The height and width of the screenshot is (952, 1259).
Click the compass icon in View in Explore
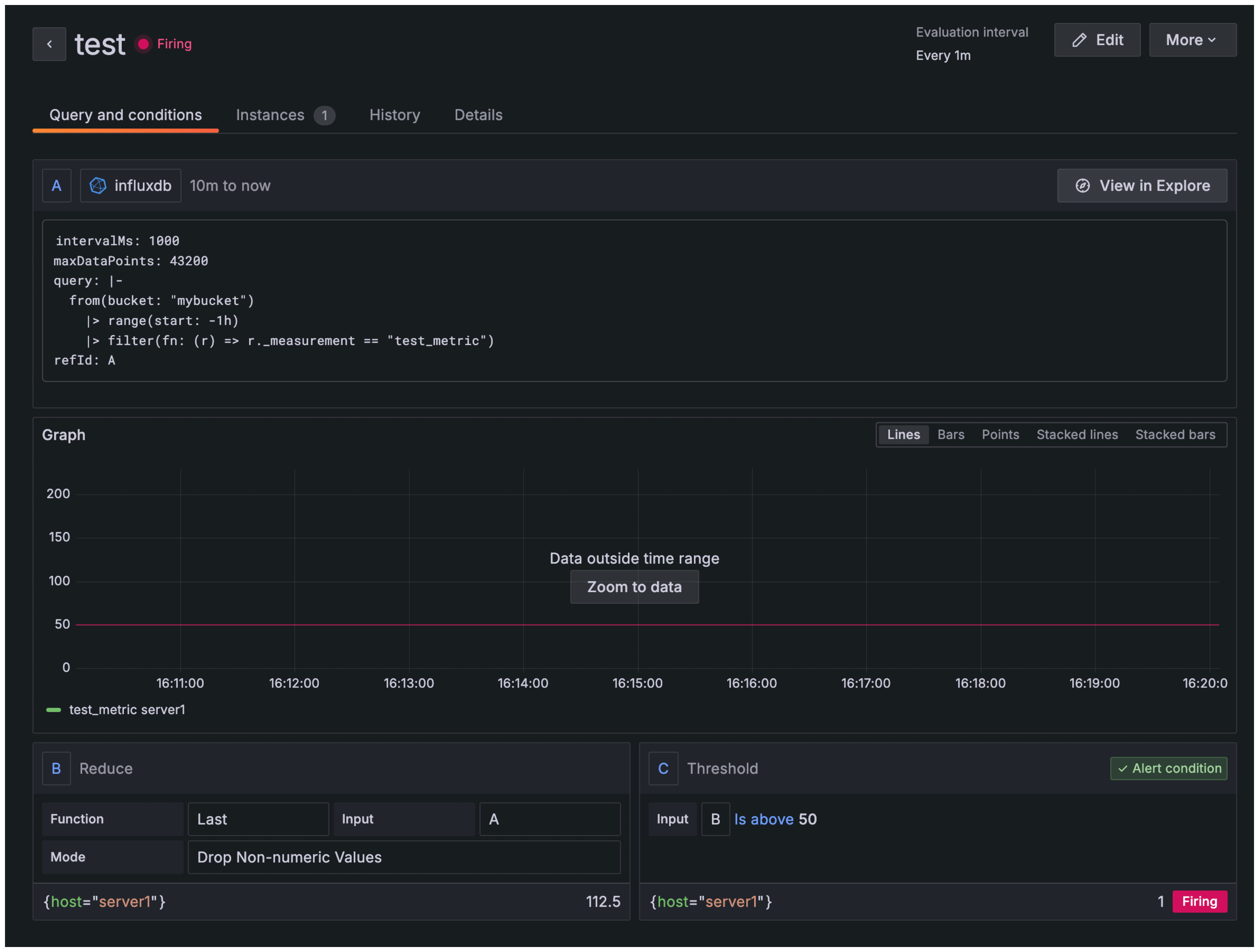(x=1082, y=185)
